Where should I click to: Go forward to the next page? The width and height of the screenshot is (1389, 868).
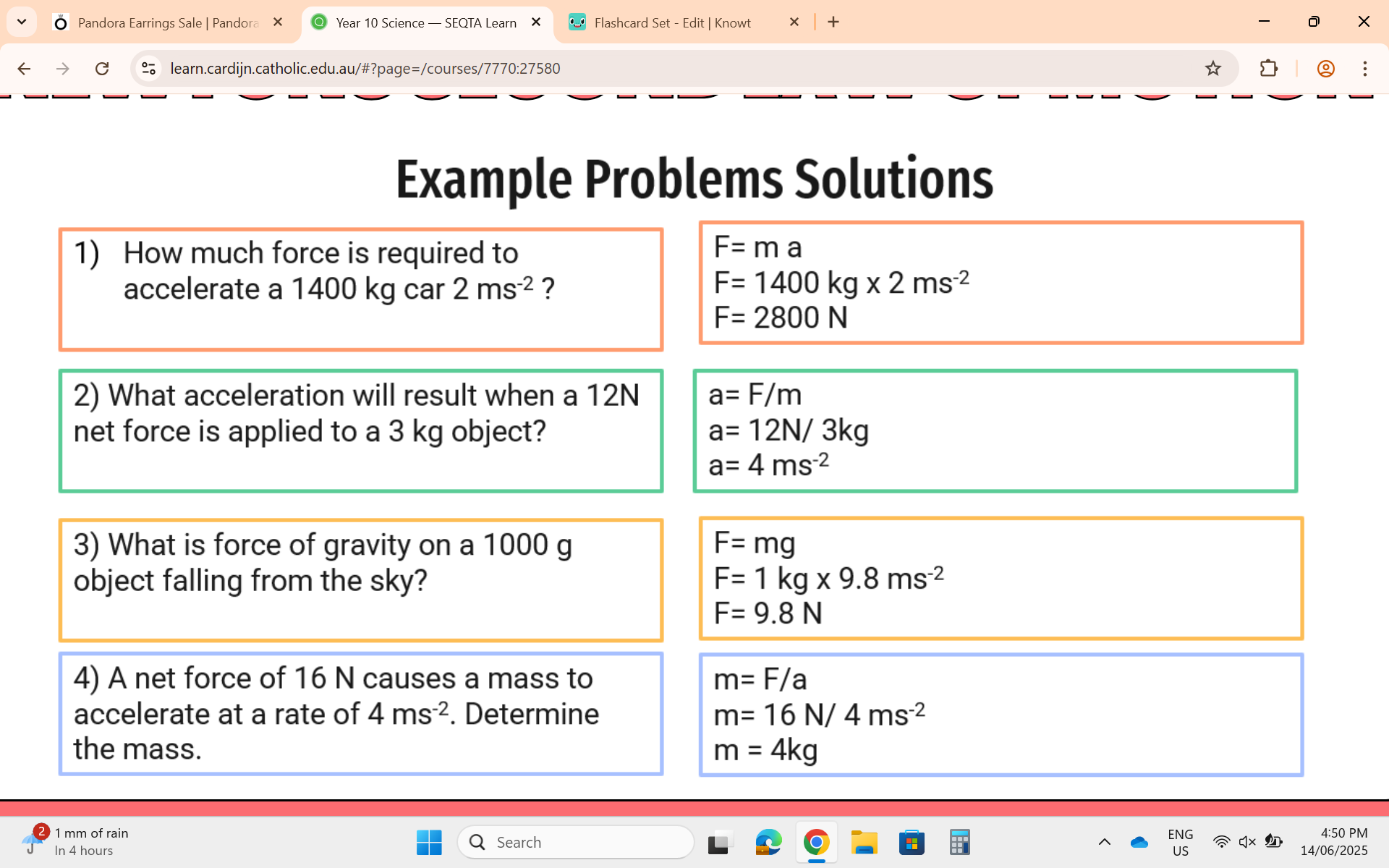pyautogui.click(x=63, y=69)
